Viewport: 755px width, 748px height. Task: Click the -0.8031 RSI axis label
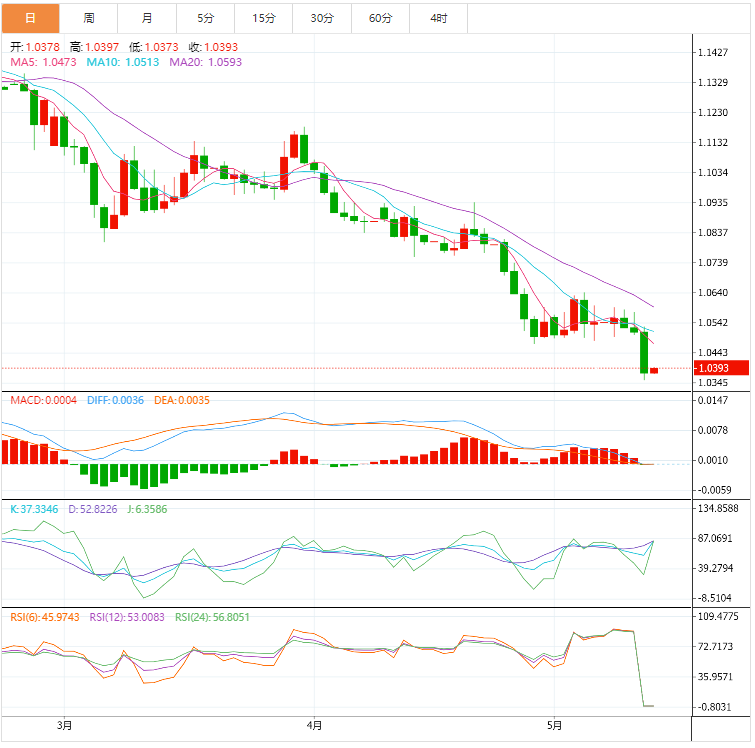coord(715,707)
